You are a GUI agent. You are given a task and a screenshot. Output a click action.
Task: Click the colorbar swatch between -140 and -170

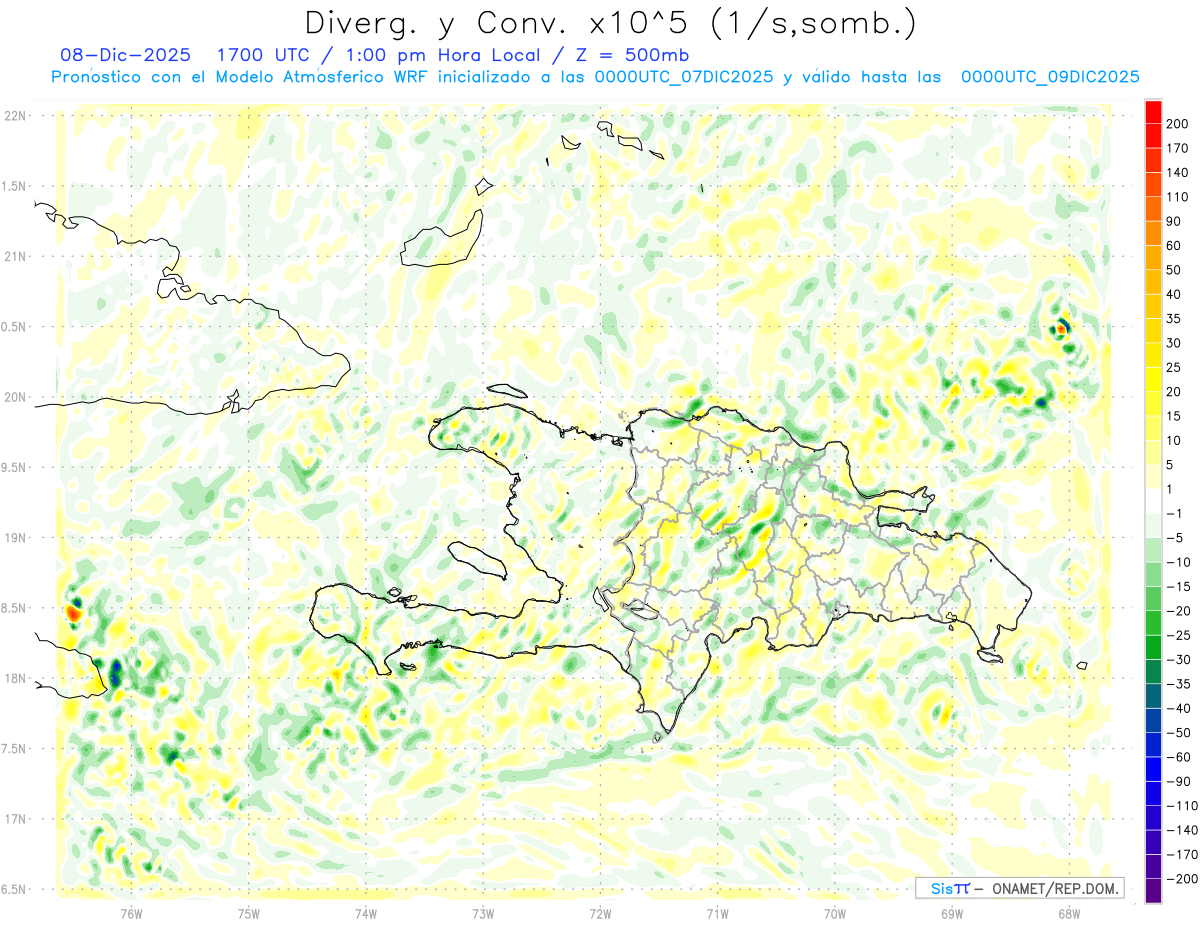[x=1153, y=843]
